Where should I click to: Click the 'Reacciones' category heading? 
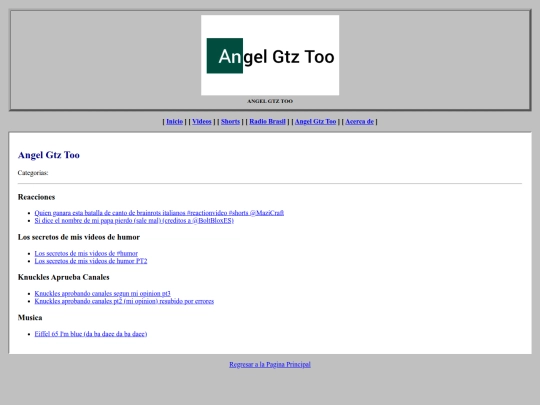tap(37, 197)
